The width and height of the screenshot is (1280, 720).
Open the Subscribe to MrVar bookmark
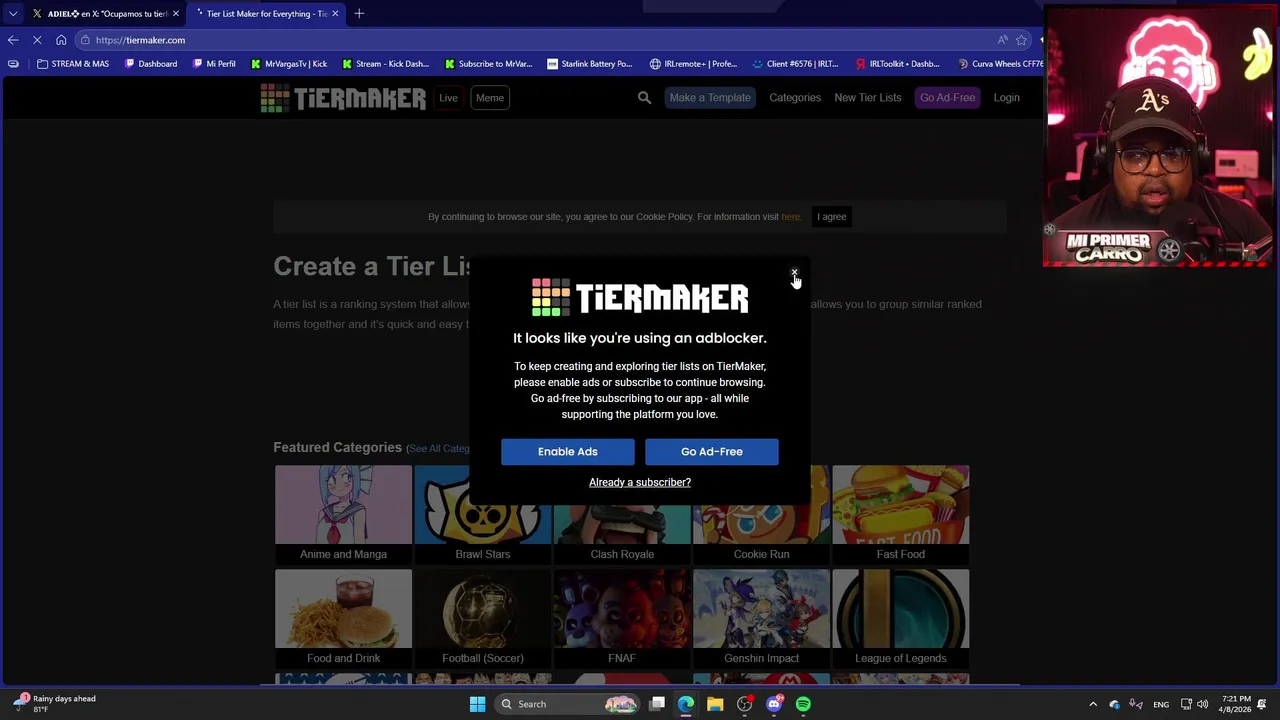click(488, 64)
